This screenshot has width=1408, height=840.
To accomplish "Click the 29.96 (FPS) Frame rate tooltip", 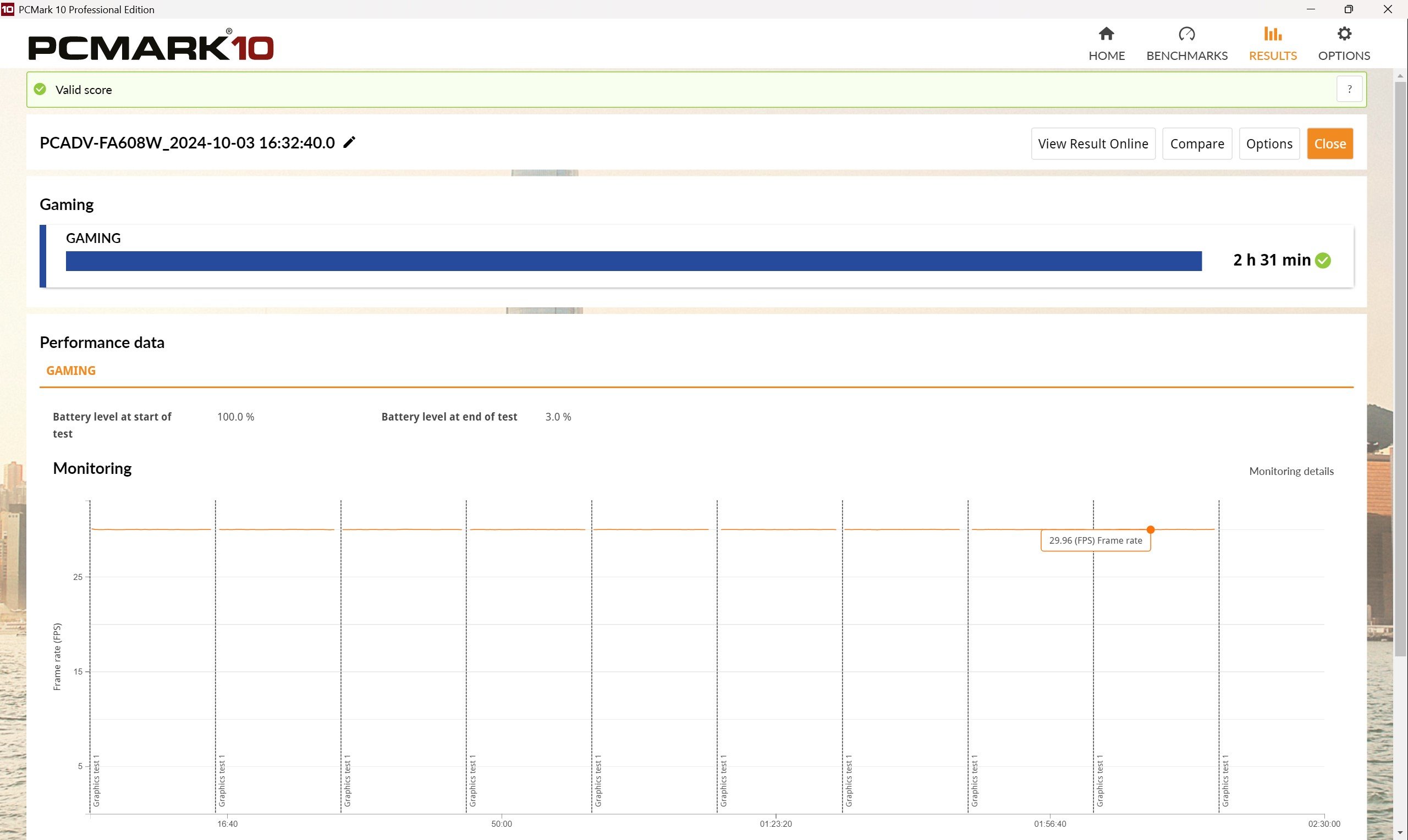I will point(1095,540).
